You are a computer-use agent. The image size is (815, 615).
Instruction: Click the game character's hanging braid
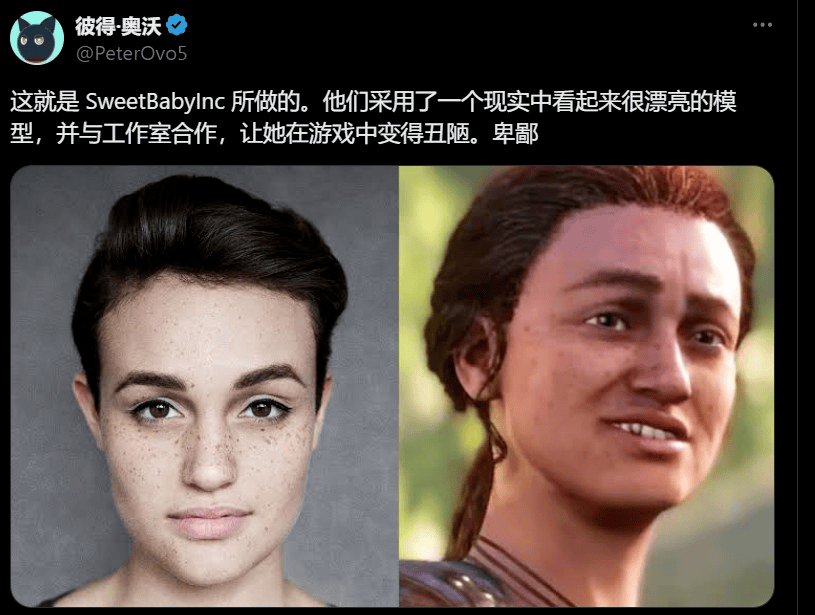click(x=477, y=478)
